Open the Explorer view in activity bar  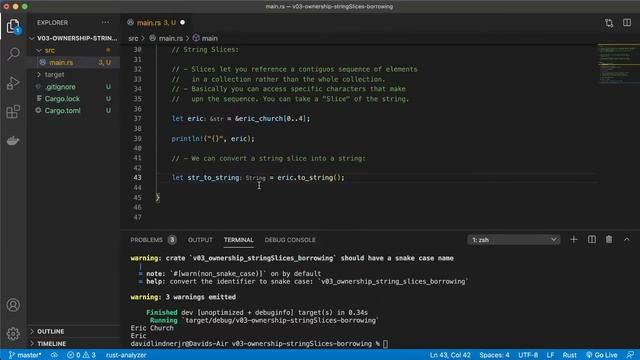pos(13,27)
